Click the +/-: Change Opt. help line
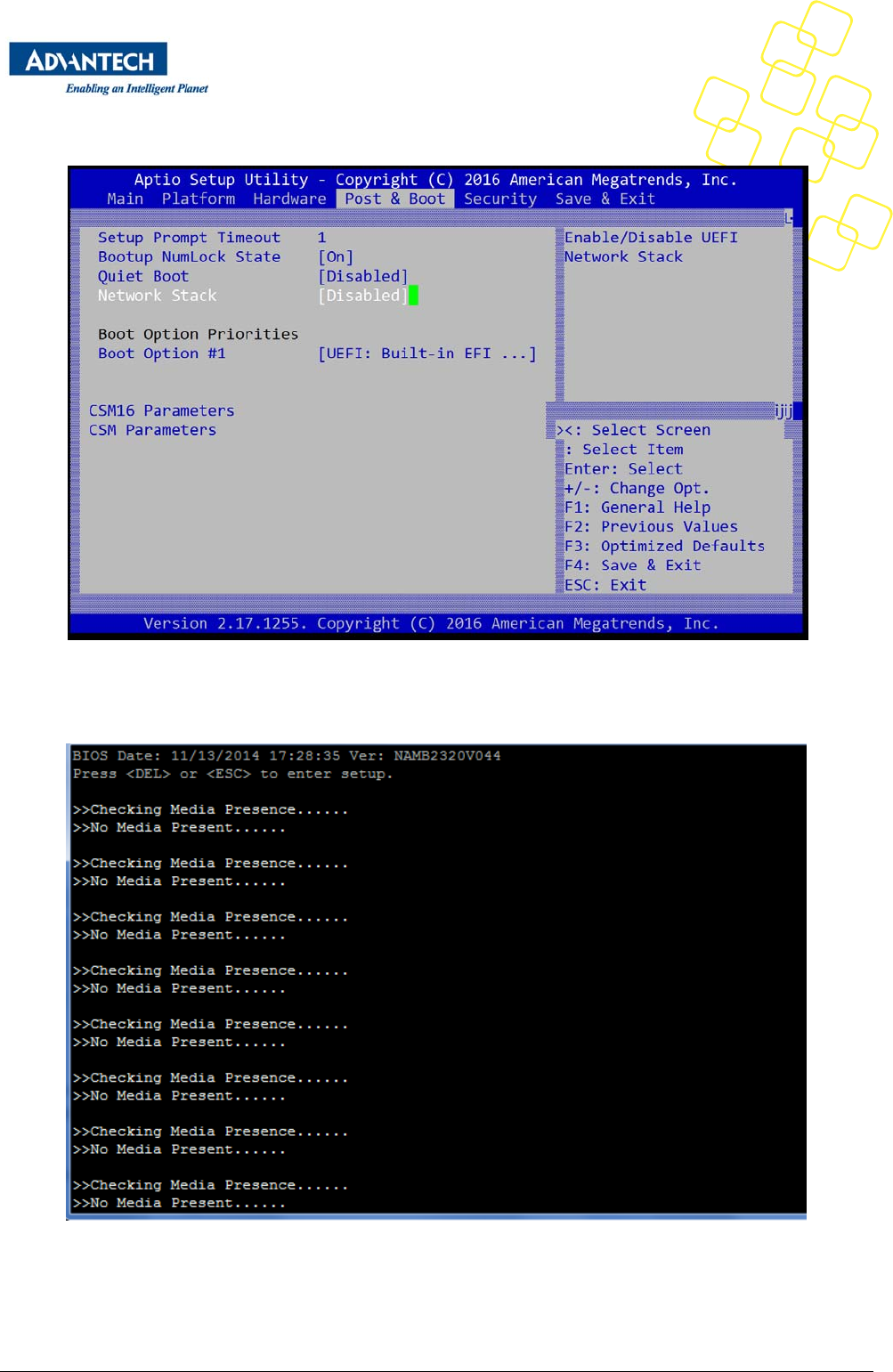Screen dimensions: 893x1372 coord(637,488)
